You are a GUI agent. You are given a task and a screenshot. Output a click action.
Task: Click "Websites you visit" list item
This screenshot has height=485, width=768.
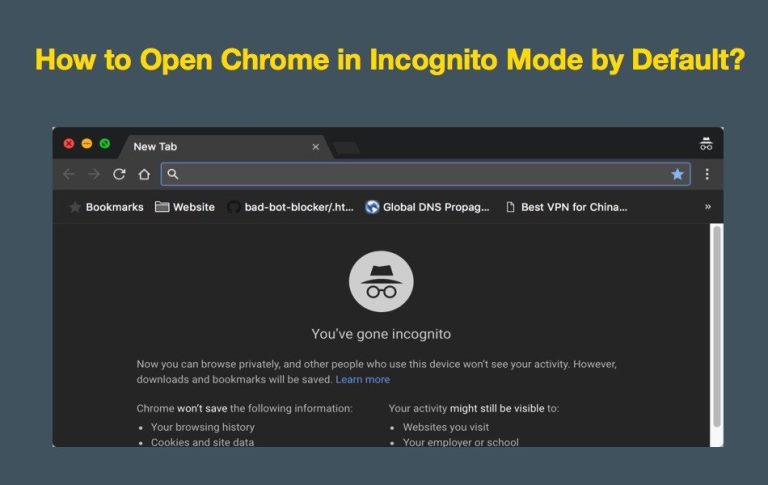coord(446,427)
